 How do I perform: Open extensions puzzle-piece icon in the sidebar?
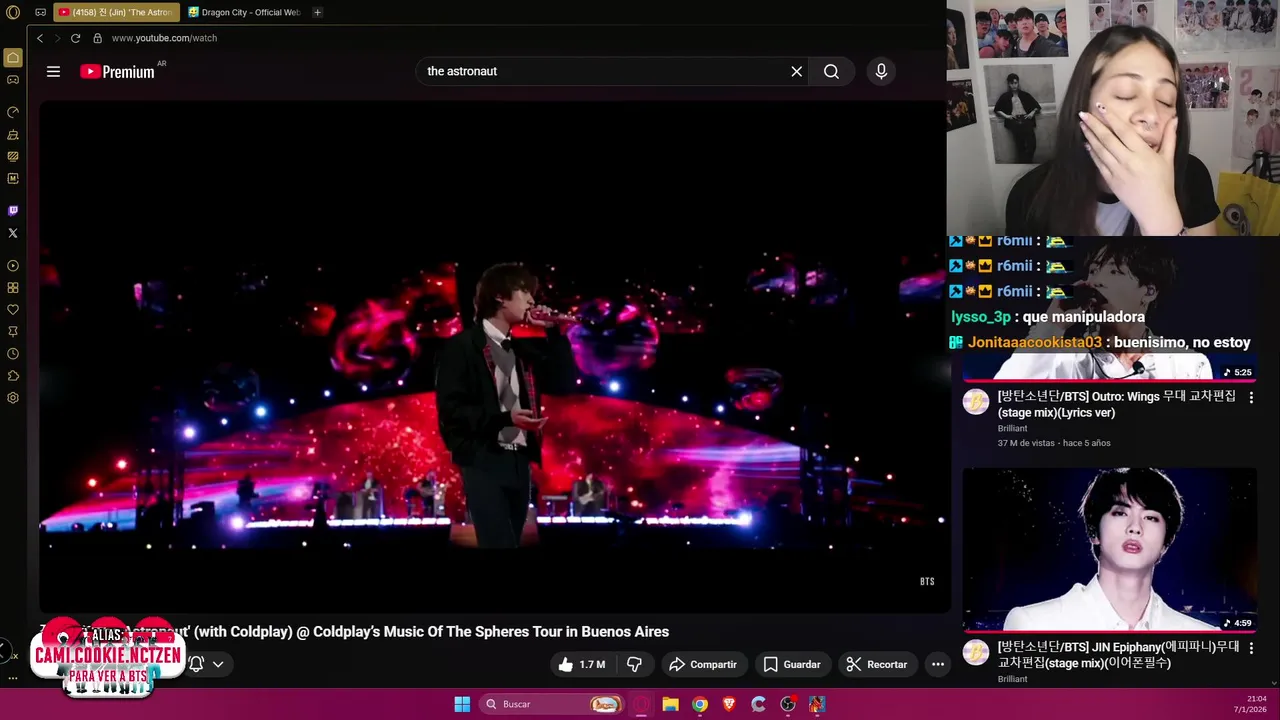pos(13,376)
